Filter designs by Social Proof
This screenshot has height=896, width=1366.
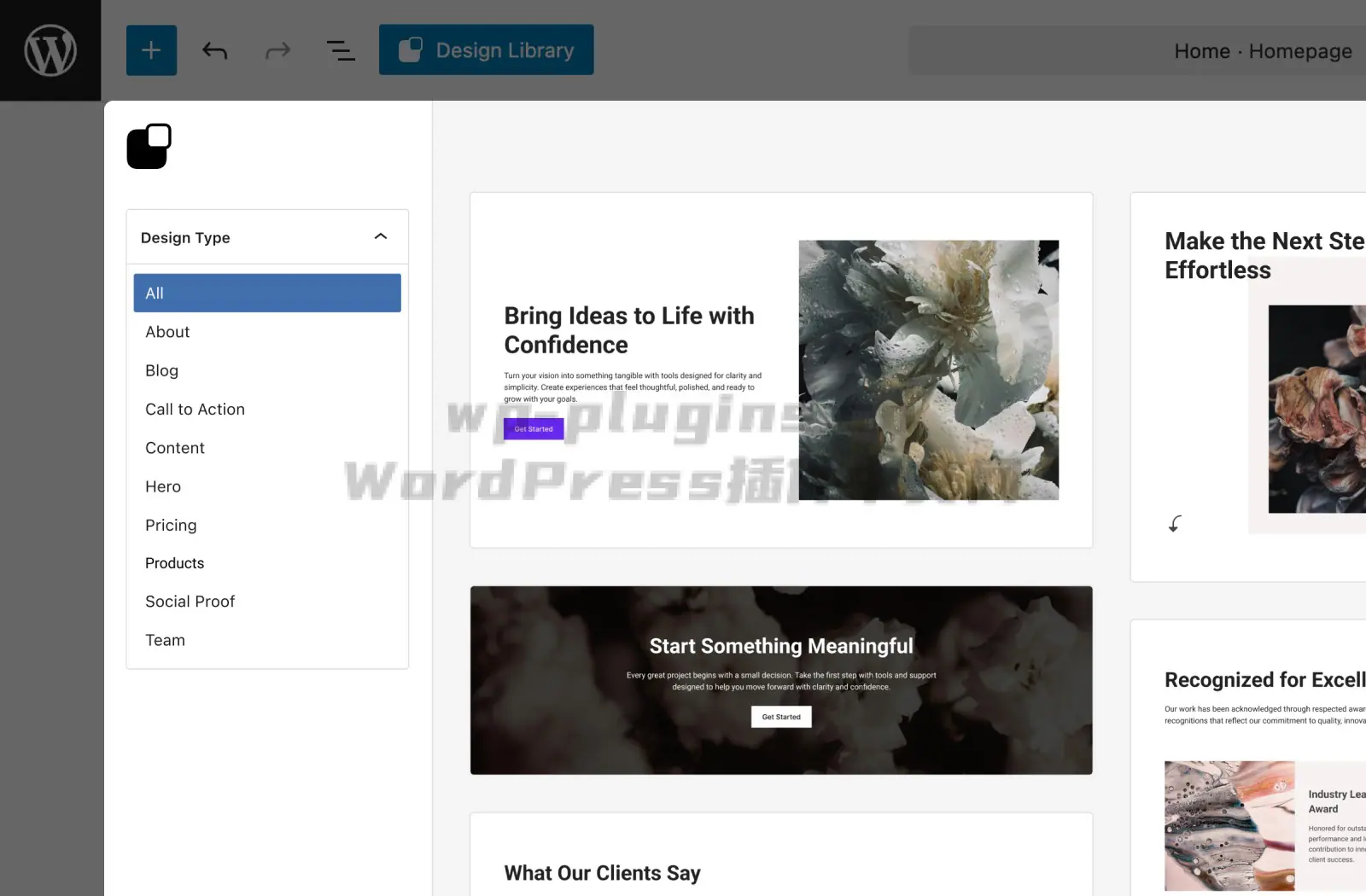pos(267,602)
